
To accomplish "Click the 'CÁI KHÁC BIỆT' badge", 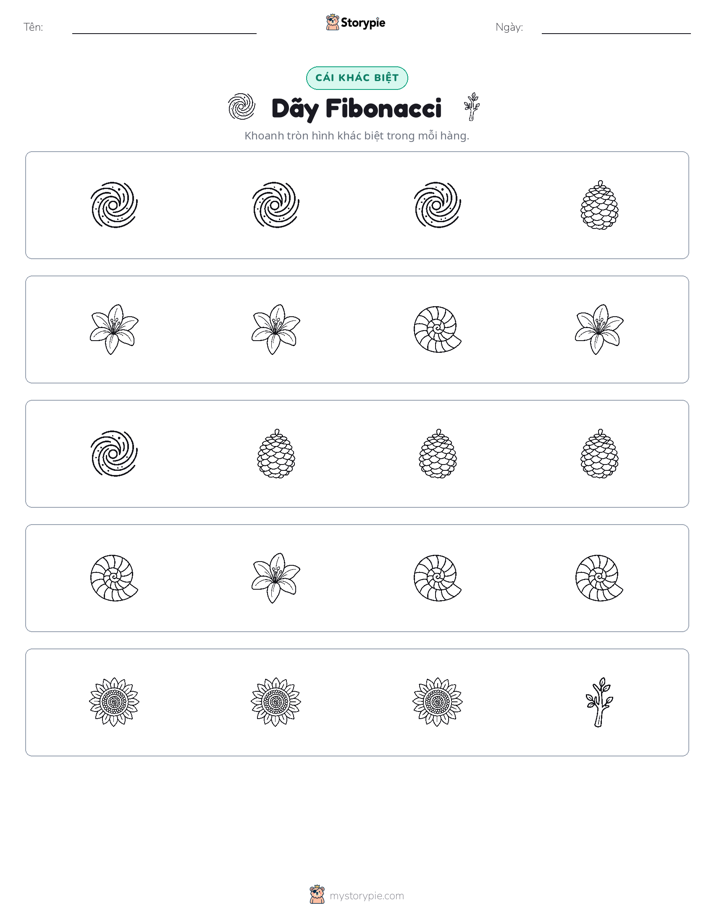I will click(x=357, y=78).
